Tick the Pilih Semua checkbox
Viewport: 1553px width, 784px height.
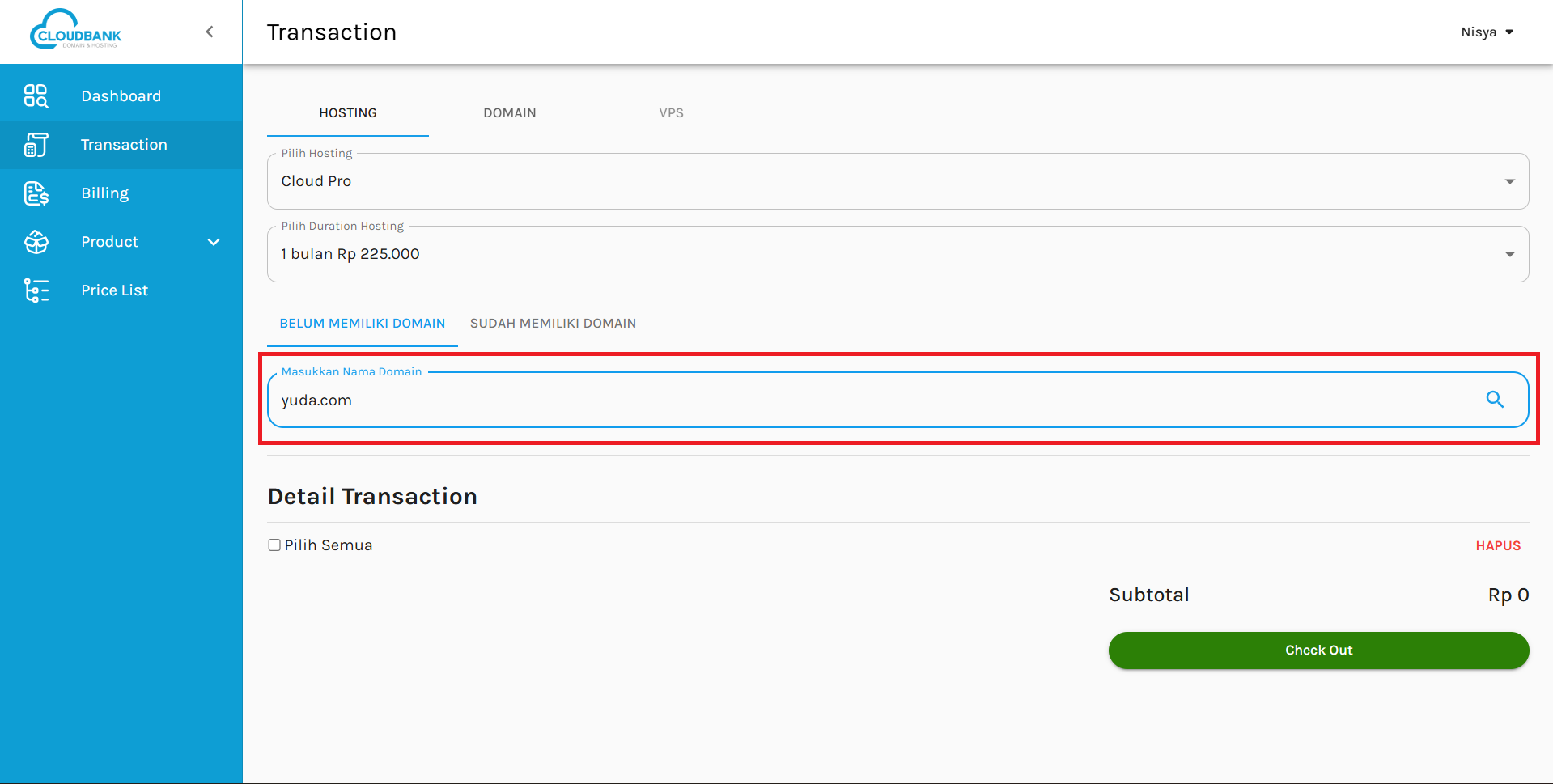point(274,545)
